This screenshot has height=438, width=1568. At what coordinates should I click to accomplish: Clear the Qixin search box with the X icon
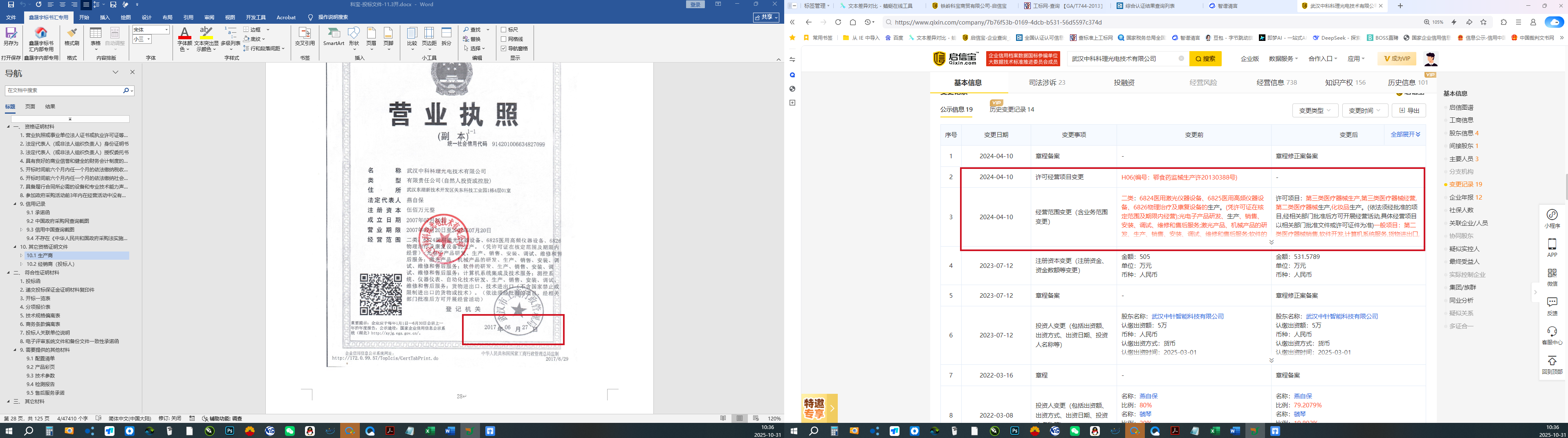(x=1182, y=58)
